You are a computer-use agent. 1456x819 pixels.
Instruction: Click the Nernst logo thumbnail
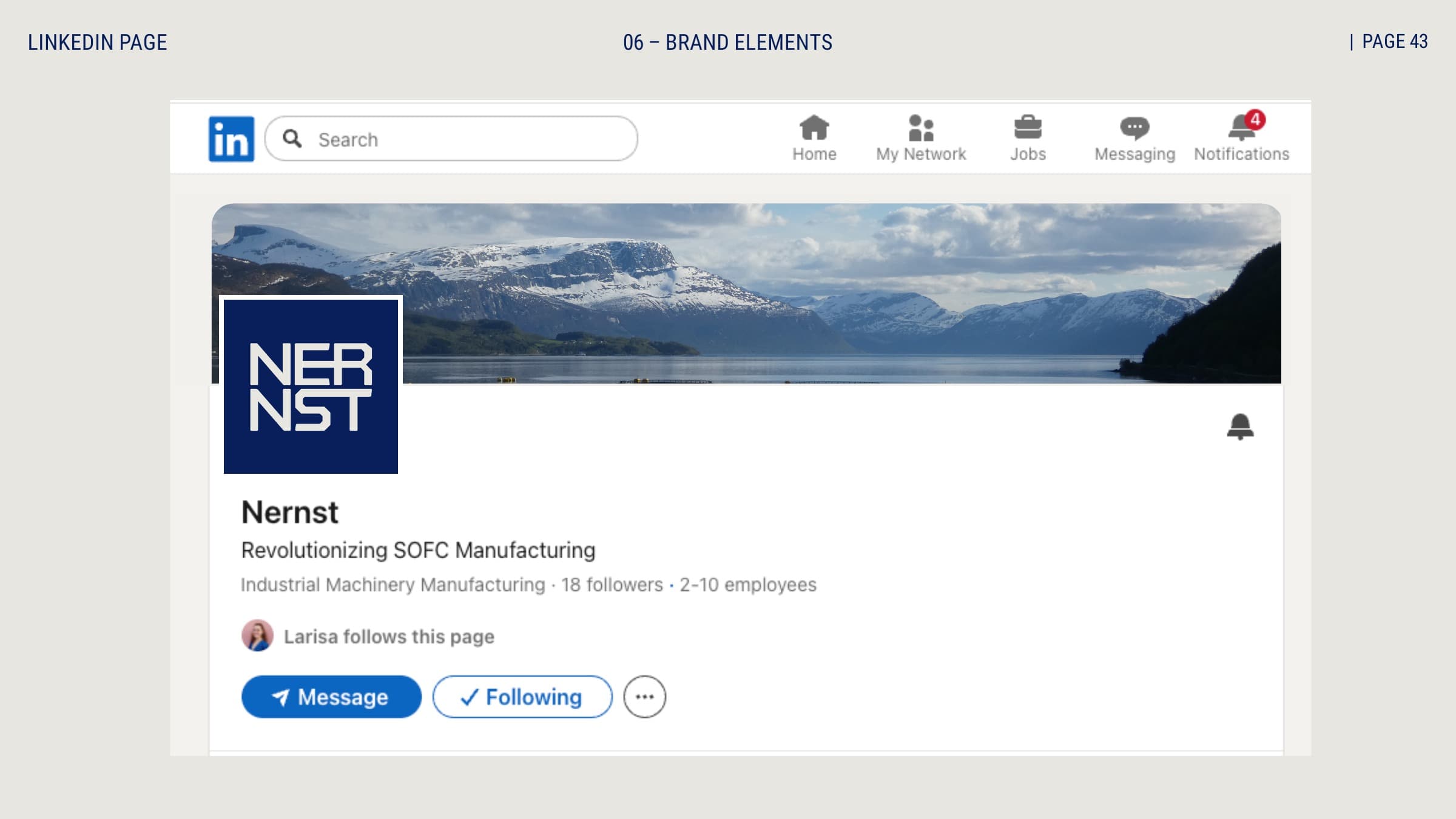click(311, 386)
